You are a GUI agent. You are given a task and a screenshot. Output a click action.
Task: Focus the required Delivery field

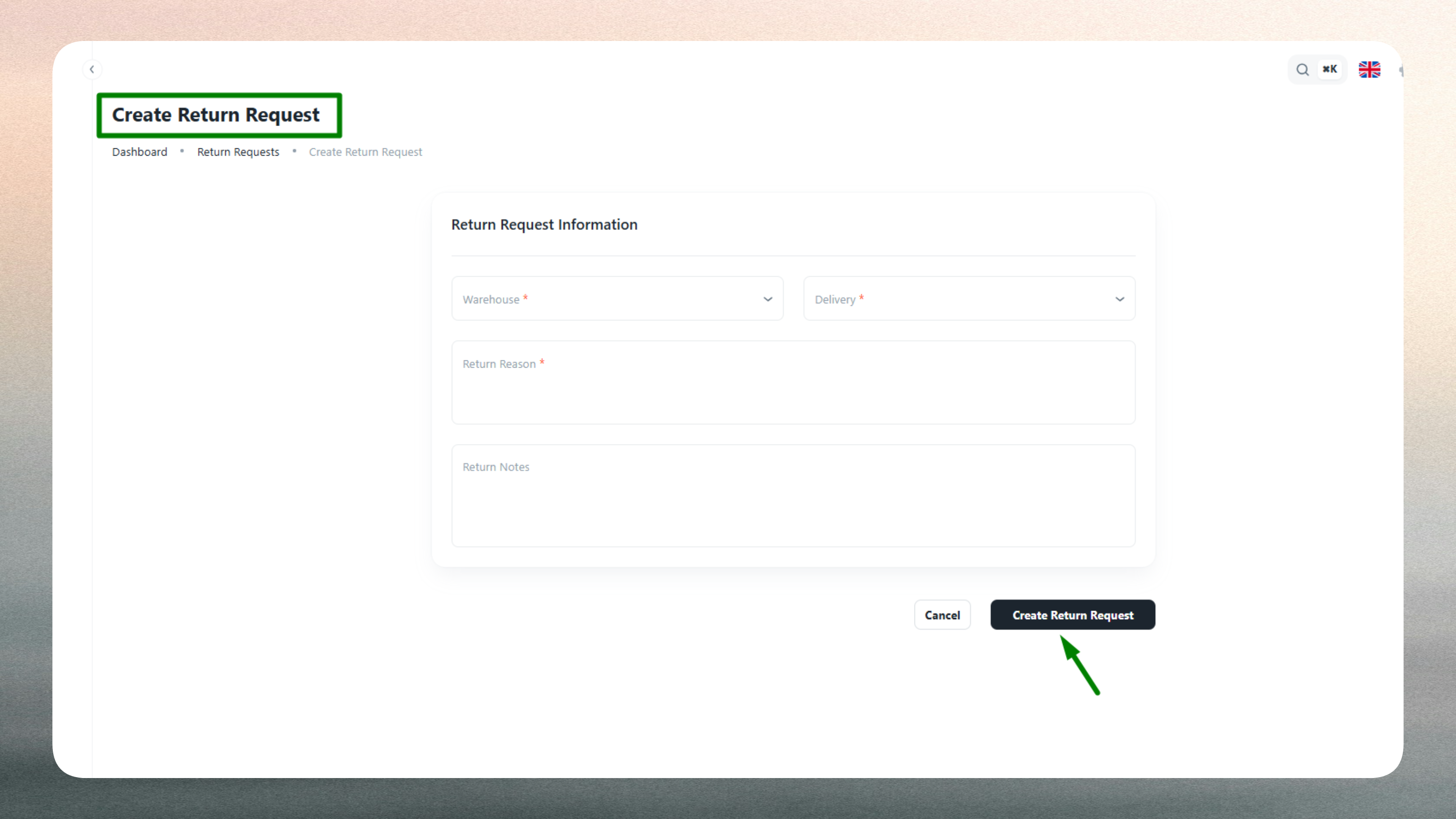pyautogui.click(x=969, y=298)
